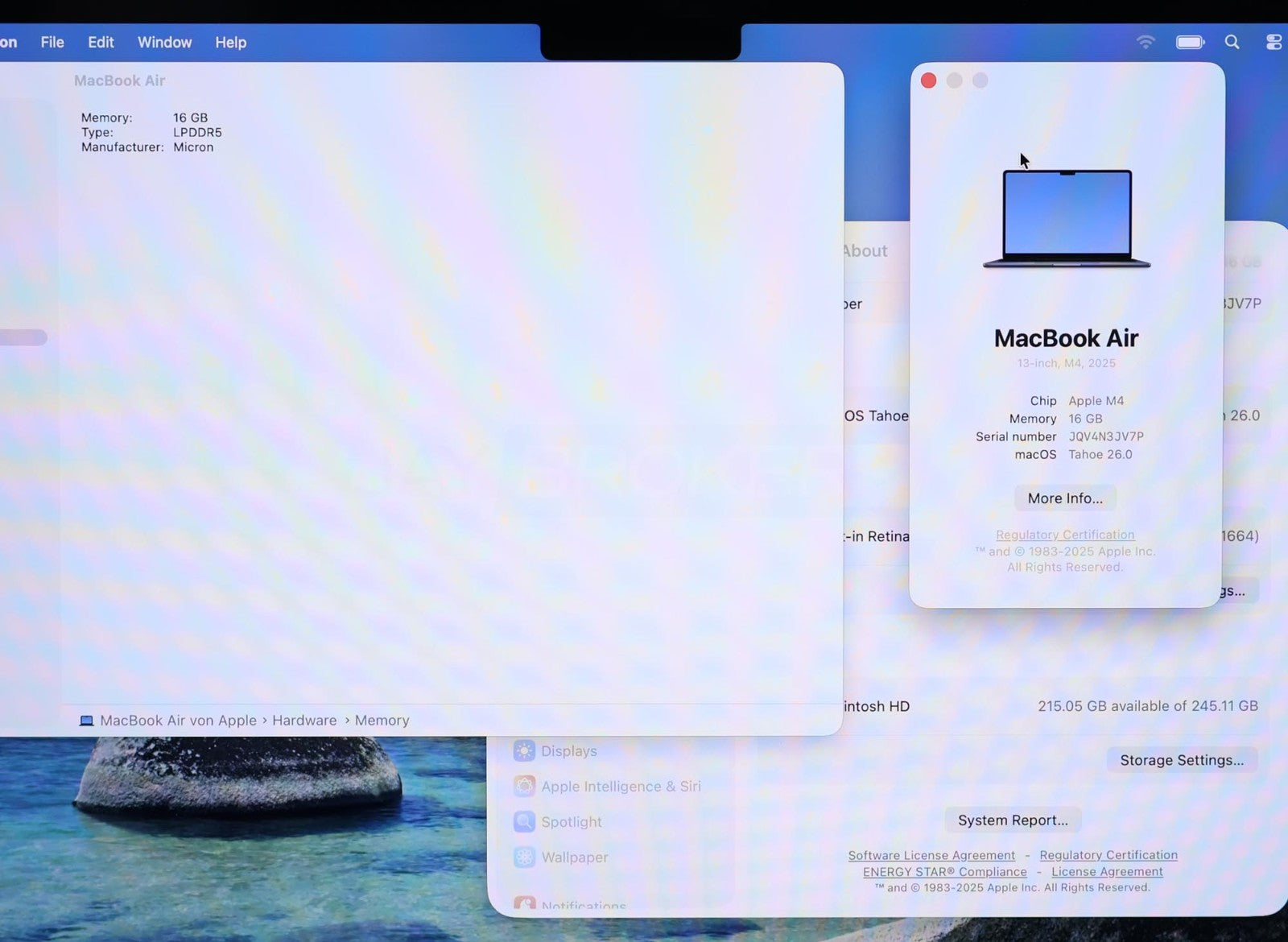The height and width of the screenshot is (942, 1288).
Task: Open Spotlight search magnifier in menu bar
Action: click(1232, 42)
